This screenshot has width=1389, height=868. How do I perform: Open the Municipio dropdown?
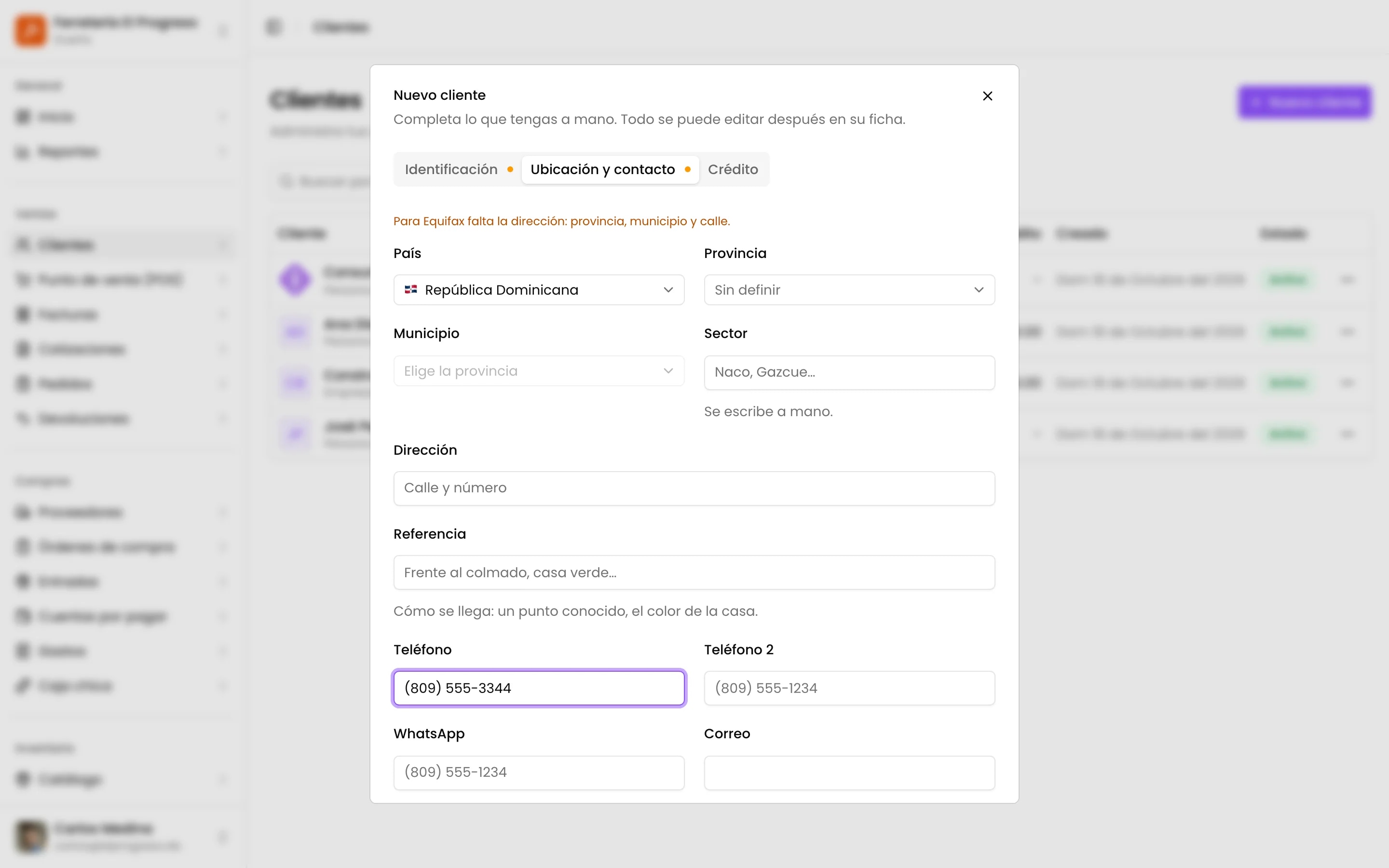point(539,371)
